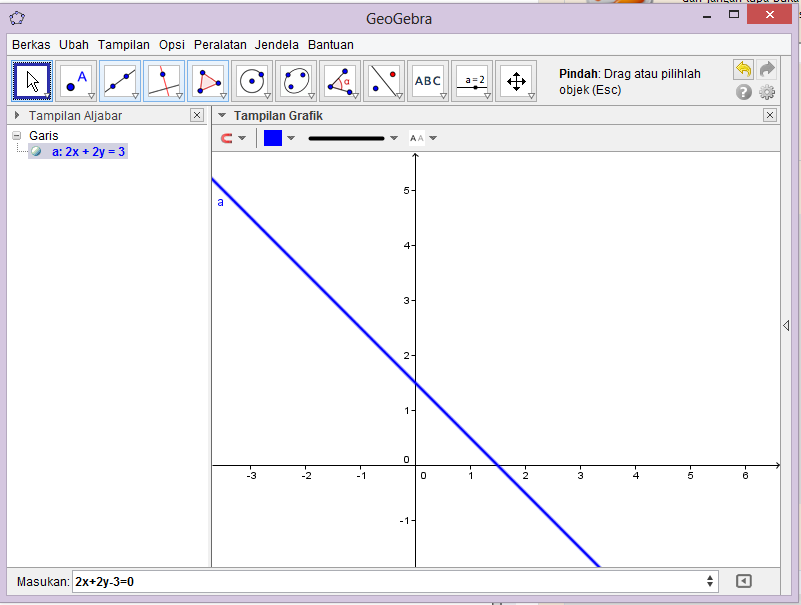
Task: Minimize the GeoGebra window
Action: [707, 16]
